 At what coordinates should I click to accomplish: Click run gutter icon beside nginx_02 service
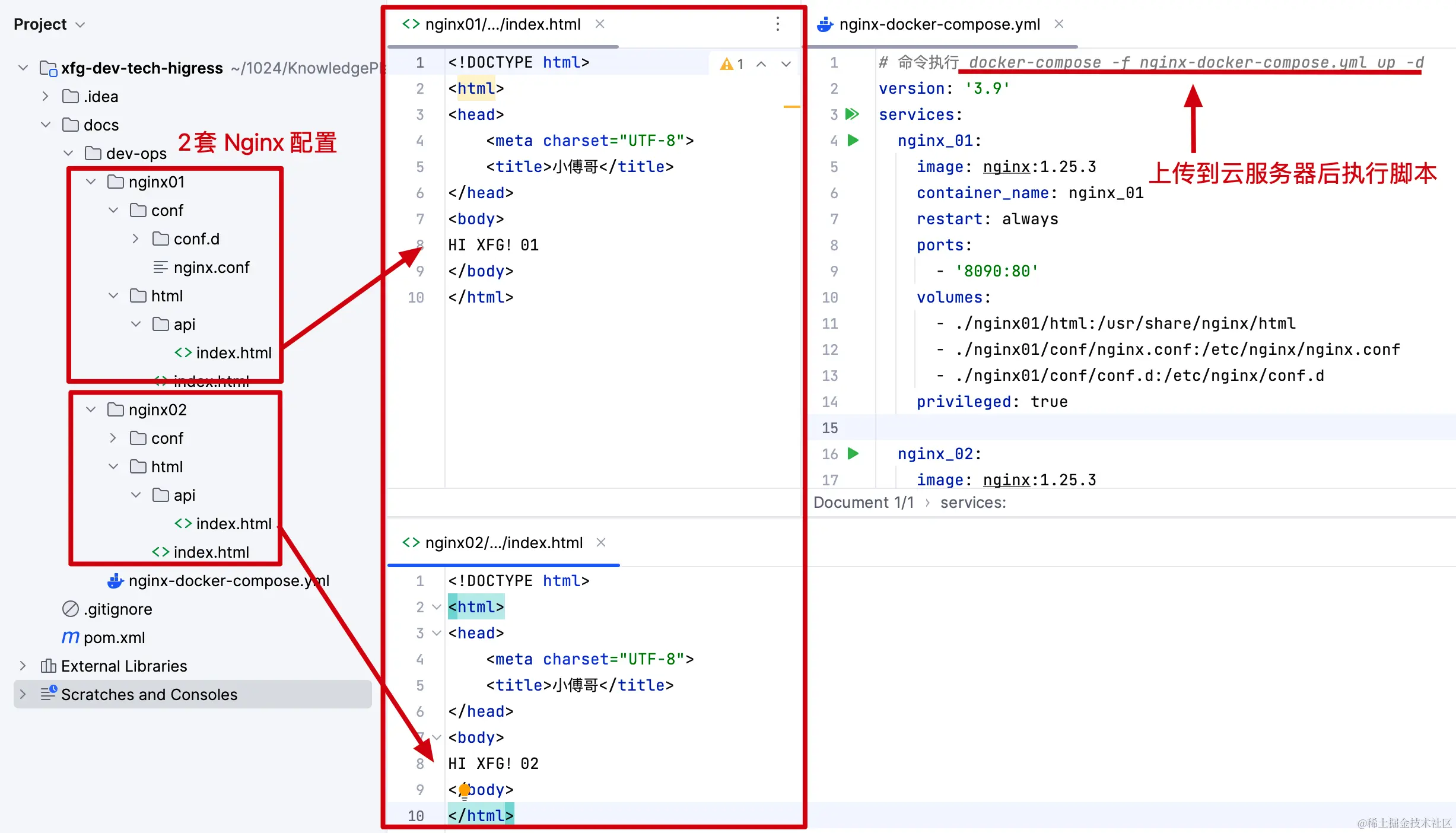point(853,454)
